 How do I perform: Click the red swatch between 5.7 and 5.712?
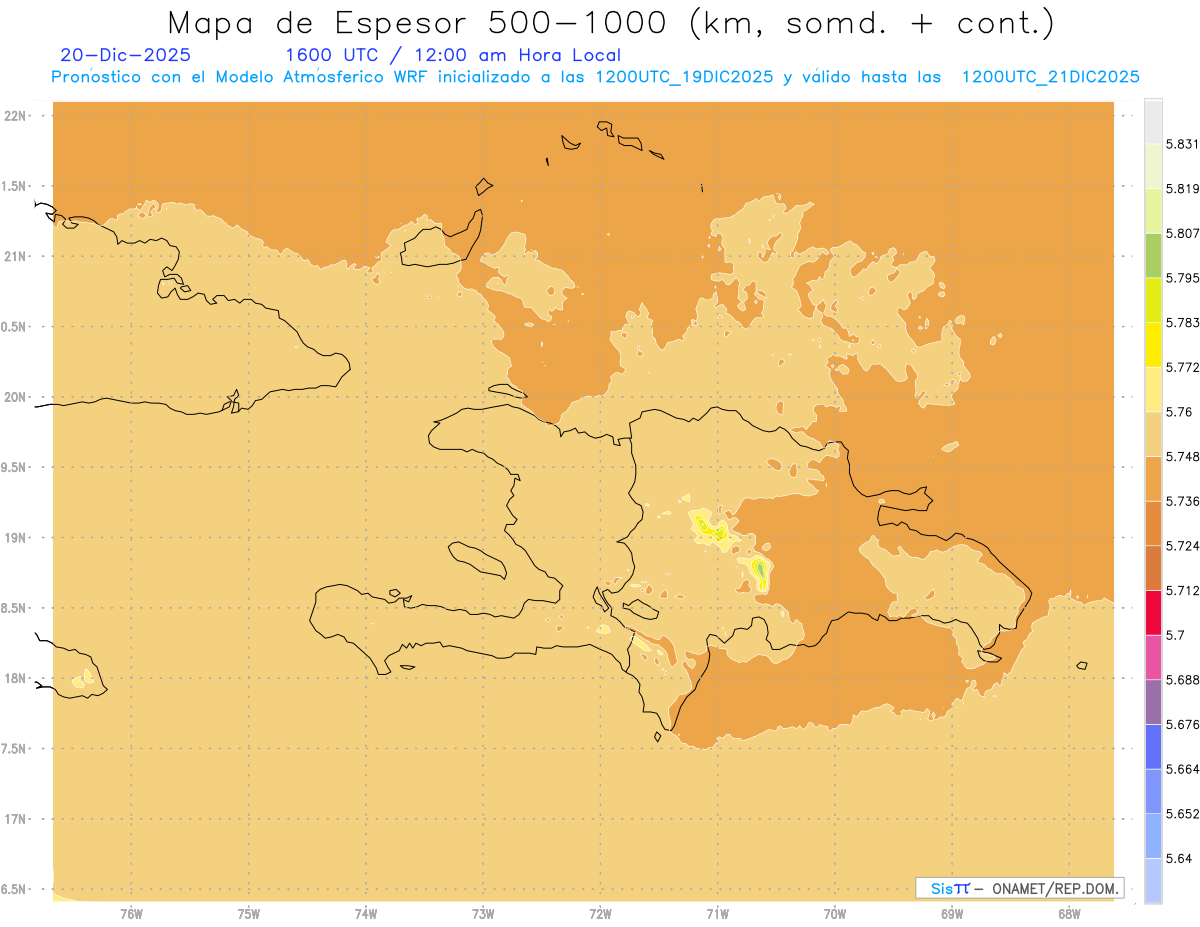pyautogui.click(x=1153, y=612)
